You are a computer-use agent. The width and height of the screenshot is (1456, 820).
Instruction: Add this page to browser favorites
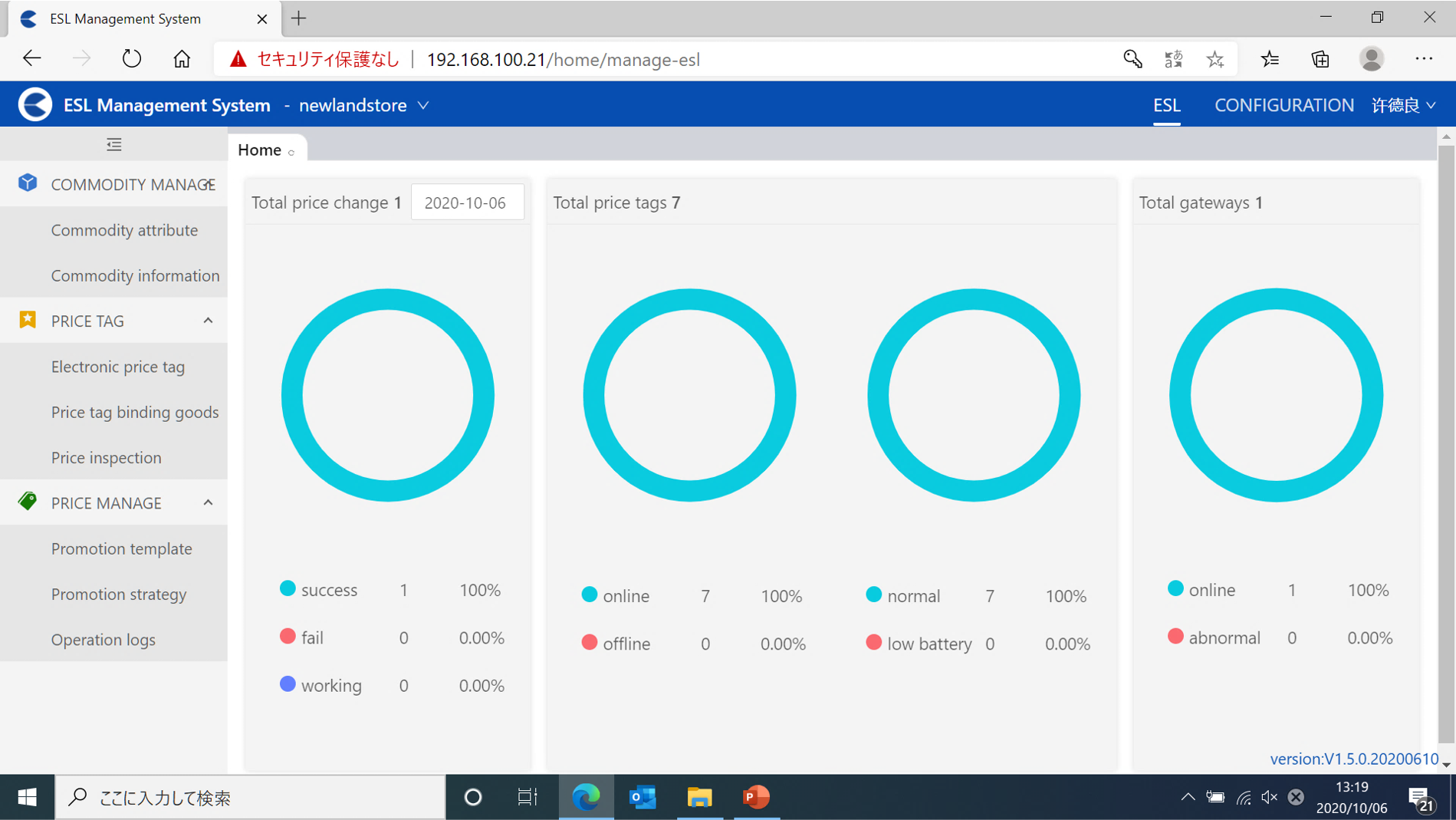pos(1215,59)
